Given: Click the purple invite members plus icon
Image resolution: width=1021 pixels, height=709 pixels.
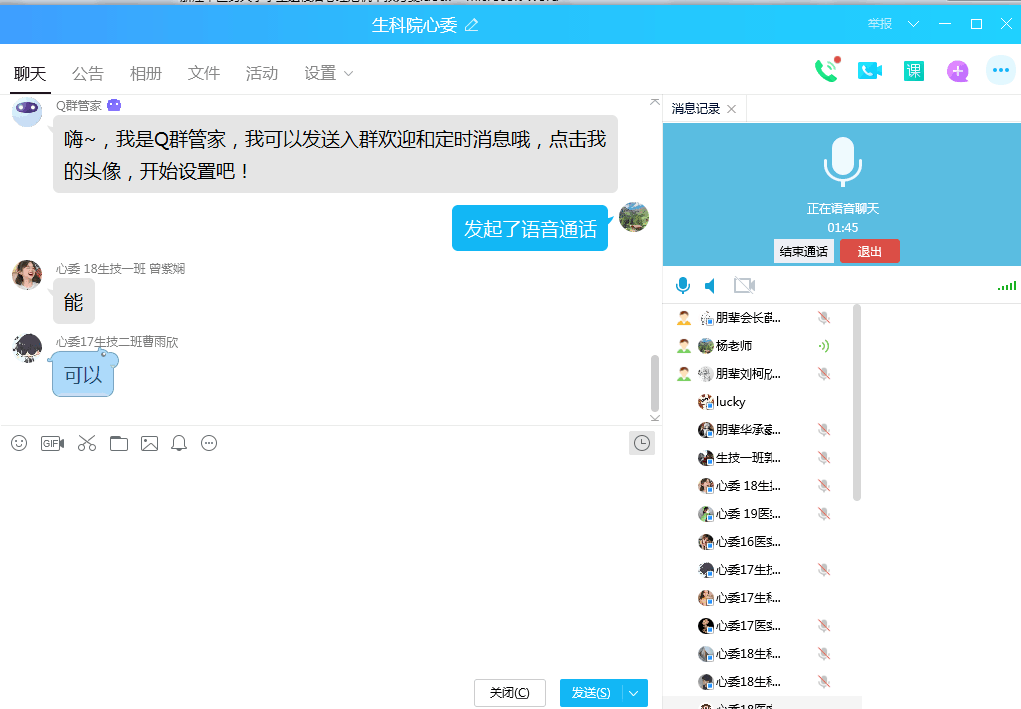Looking at the screenshot, I should click(x=957, y=71).
